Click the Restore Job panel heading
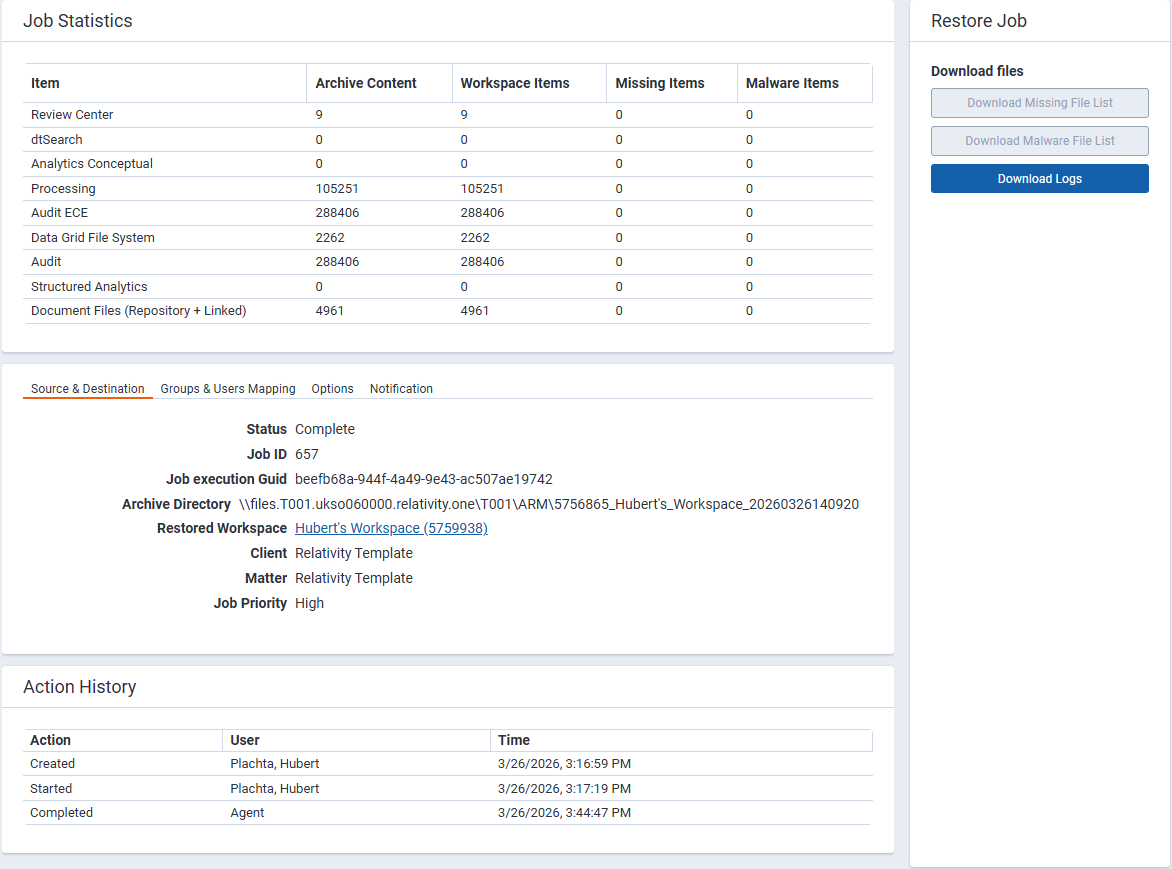Screen dimensions: 1172x869 (x=978, y=21)
